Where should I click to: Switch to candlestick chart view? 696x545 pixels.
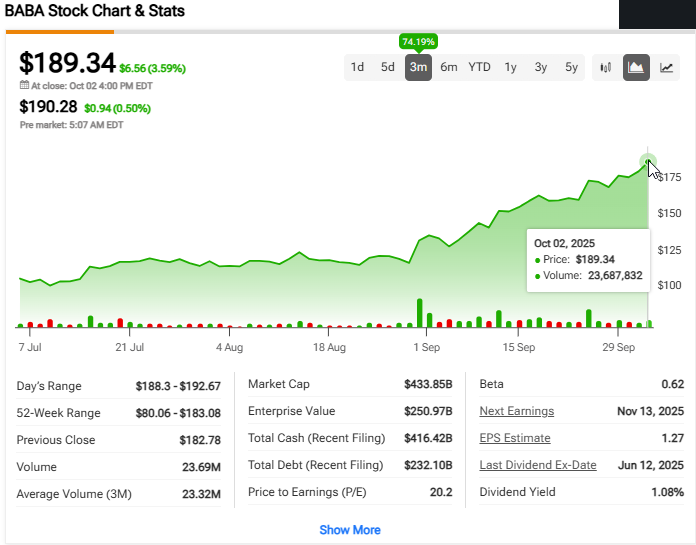coord(606,68)
